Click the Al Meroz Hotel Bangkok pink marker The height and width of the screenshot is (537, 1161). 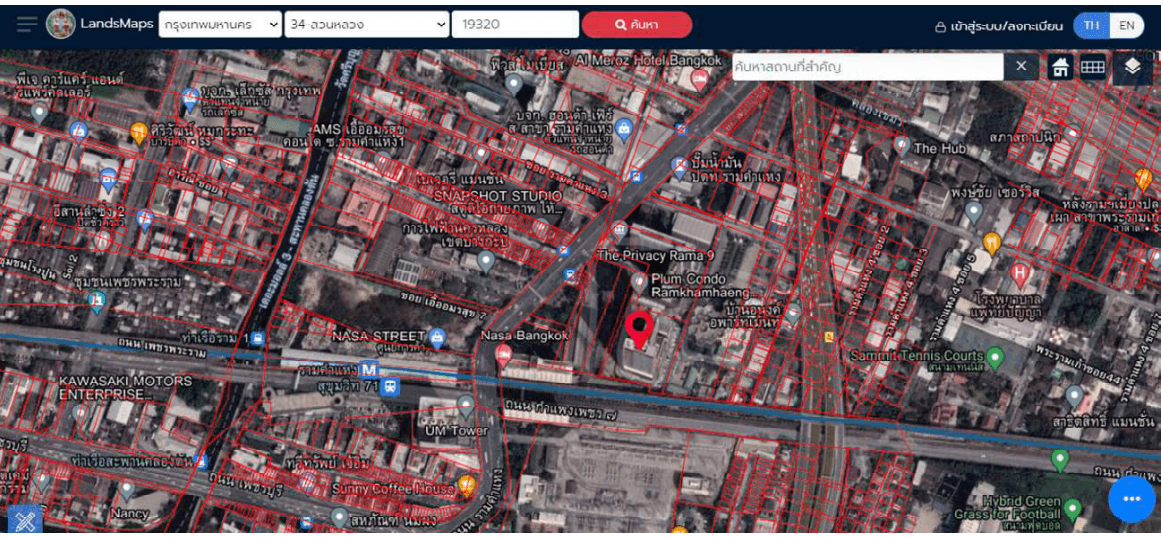[699, 78]
